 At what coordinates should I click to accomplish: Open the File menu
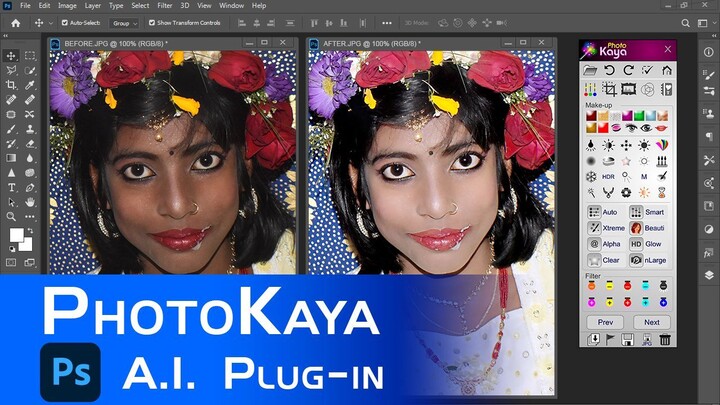tap(25, 6)
